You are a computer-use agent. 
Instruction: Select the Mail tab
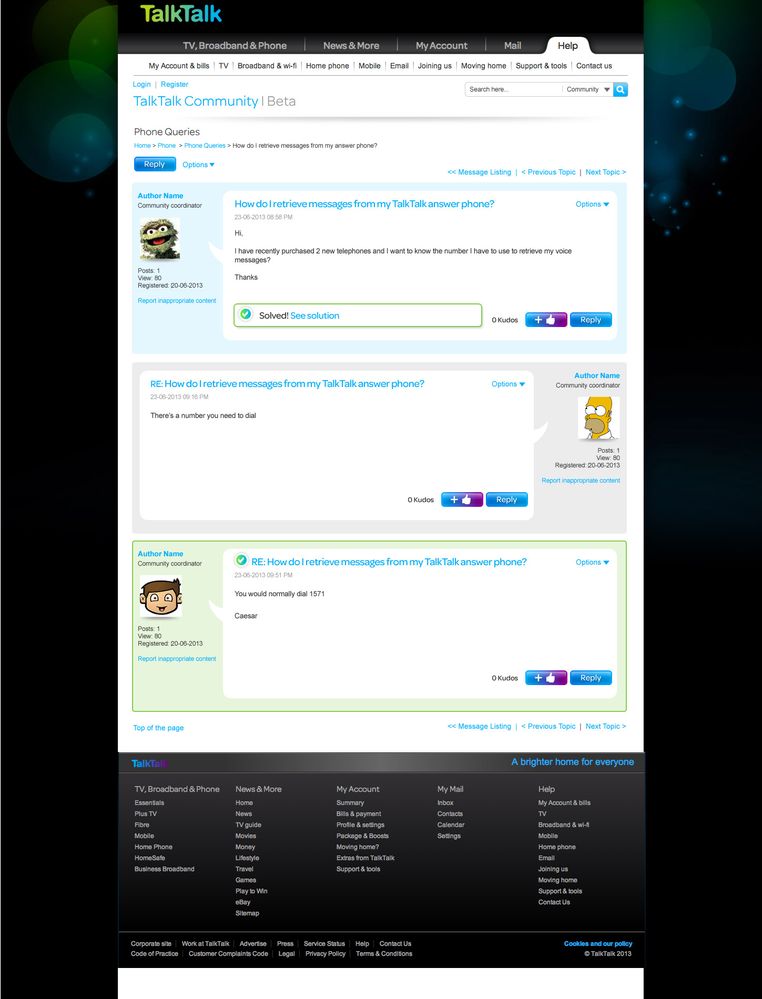(x=513, y=46)
